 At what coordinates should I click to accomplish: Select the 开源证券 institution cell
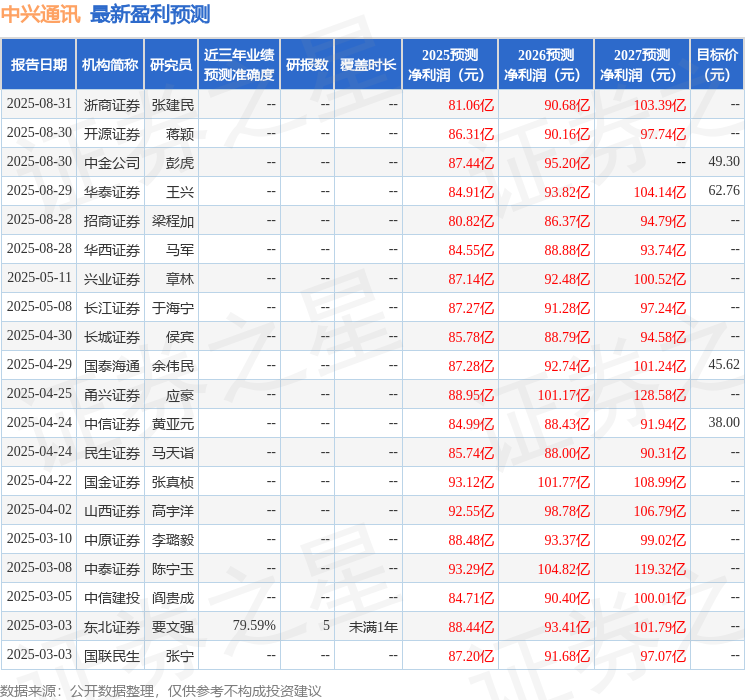(112, 134)
